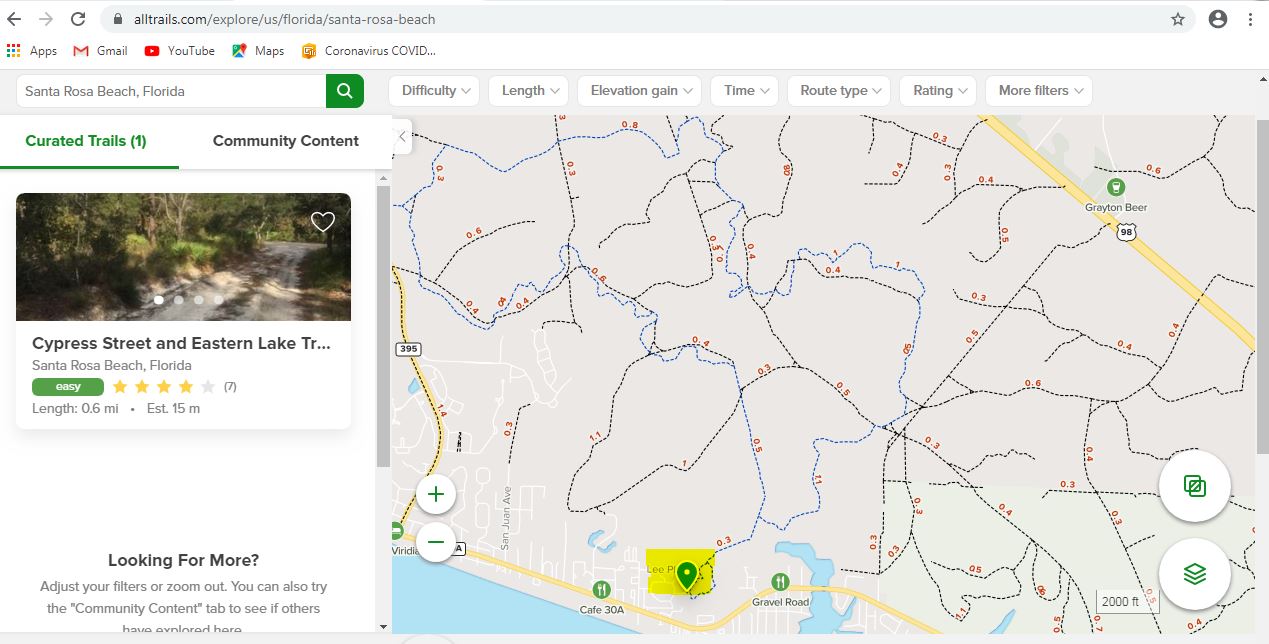The image size is (1269, 644).
Task: Collapse the trail list side panel
Action: coord(402,136)
